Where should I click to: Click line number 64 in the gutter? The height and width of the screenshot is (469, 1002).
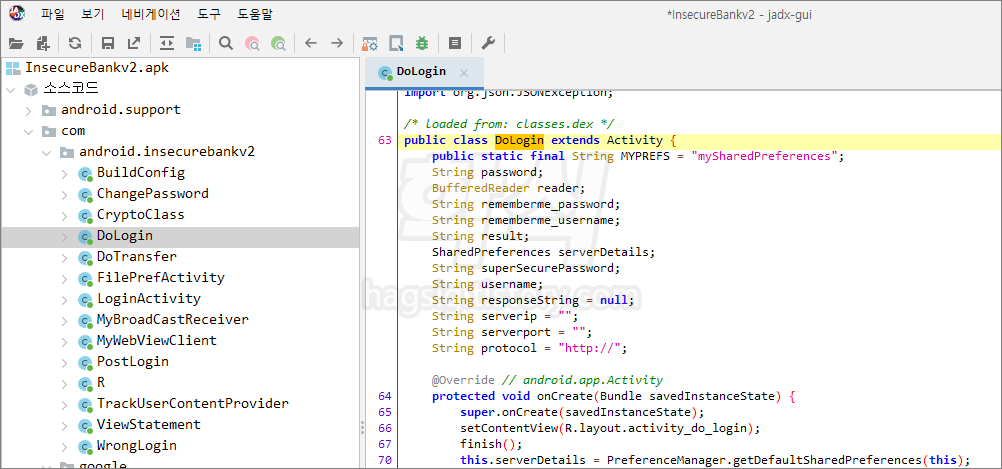point(385,396)
